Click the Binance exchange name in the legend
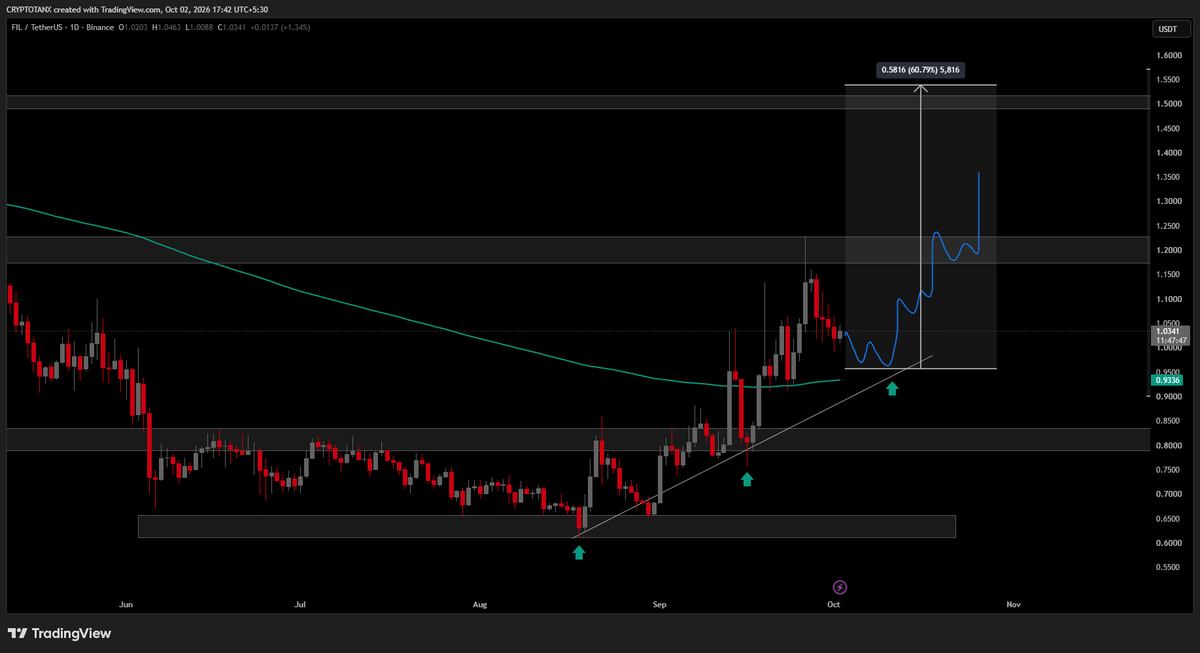The width and height of the screenshot is (1200, 653). tap(100, 26)
